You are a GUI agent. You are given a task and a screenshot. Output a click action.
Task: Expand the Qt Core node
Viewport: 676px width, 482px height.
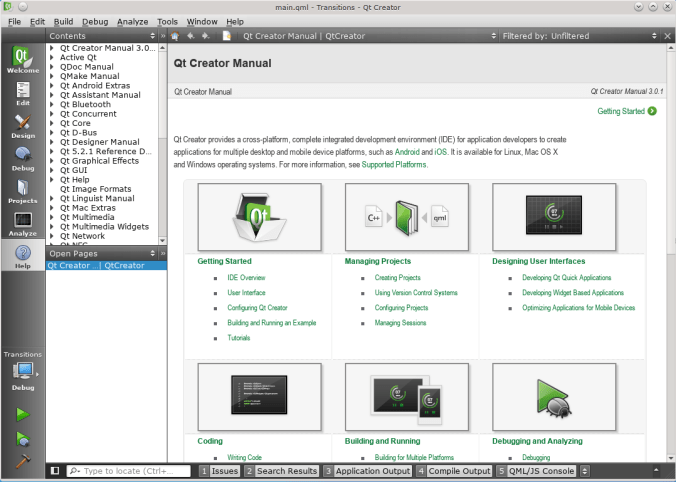tap(52, 123)
